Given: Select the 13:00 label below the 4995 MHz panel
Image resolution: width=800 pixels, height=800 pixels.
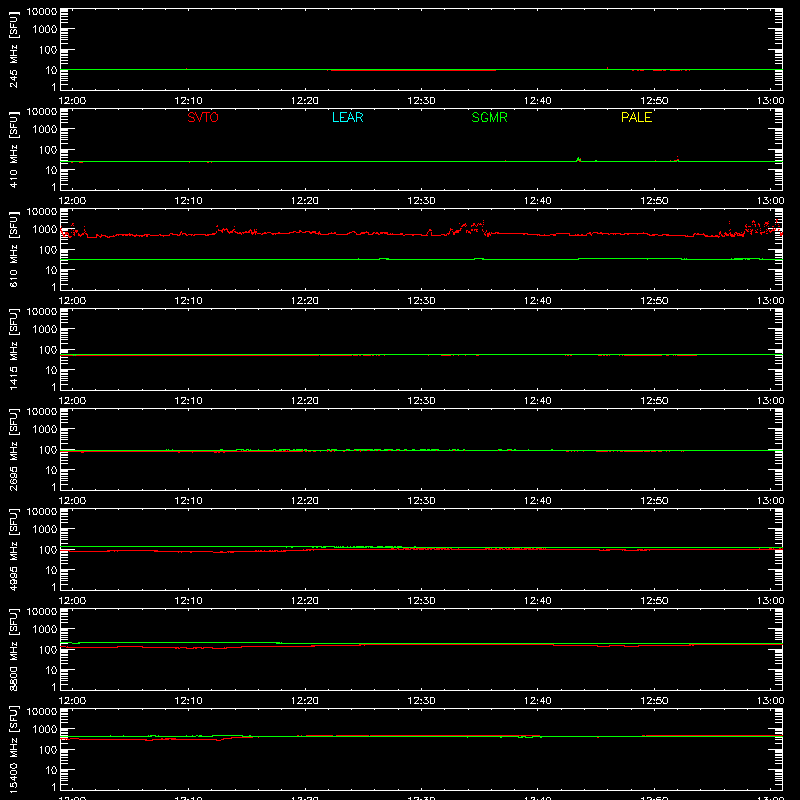Looking at the screenshot, I should click(770, 601).
